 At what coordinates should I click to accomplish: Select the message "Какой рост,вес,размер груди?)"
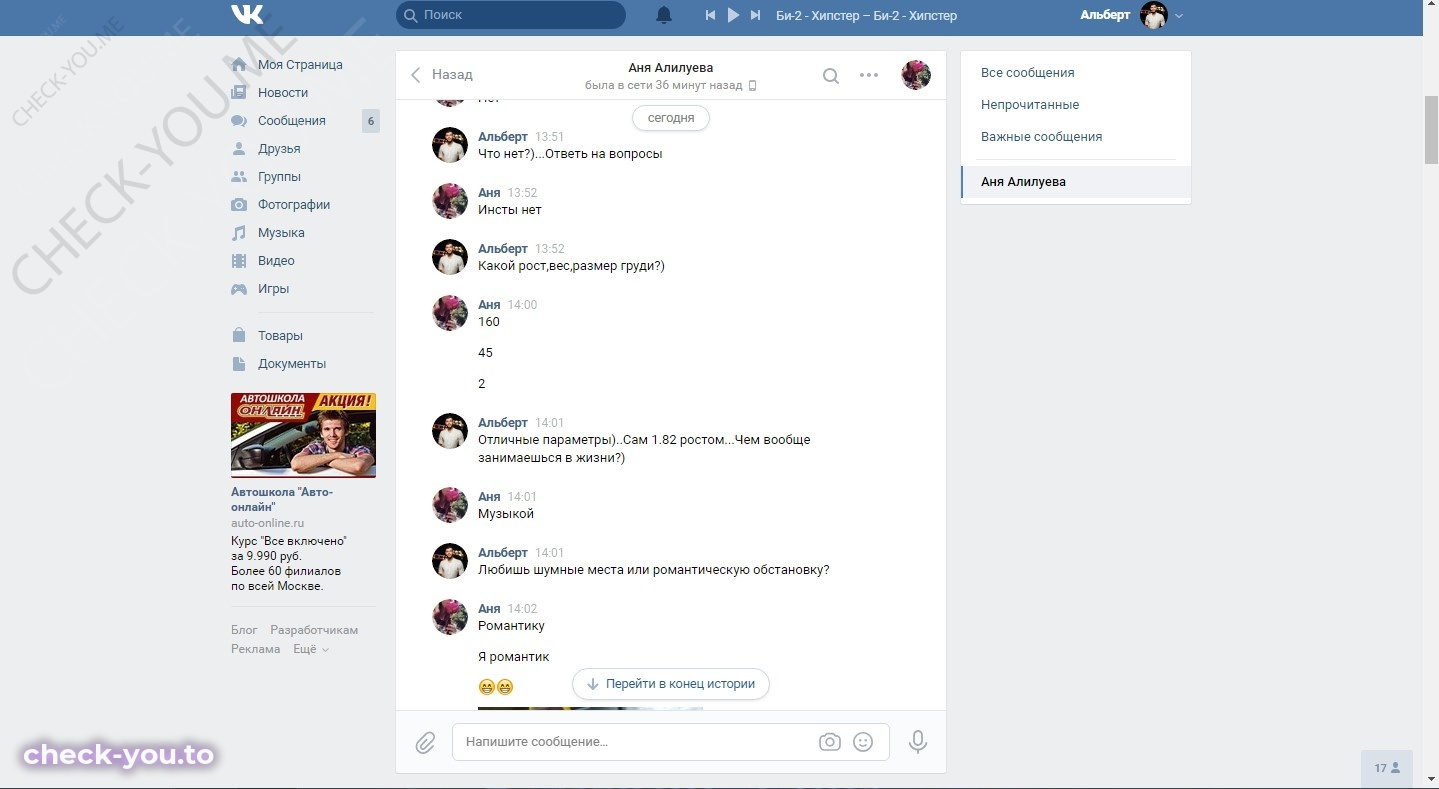click(571, 266)
